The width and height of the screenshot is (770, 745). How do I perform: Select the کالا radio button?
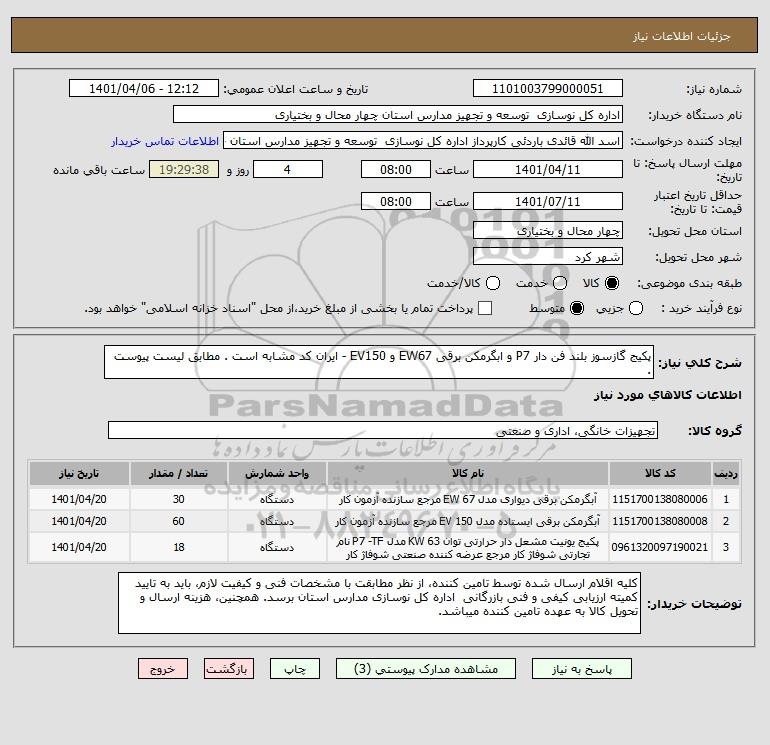[x=612, y=283]
